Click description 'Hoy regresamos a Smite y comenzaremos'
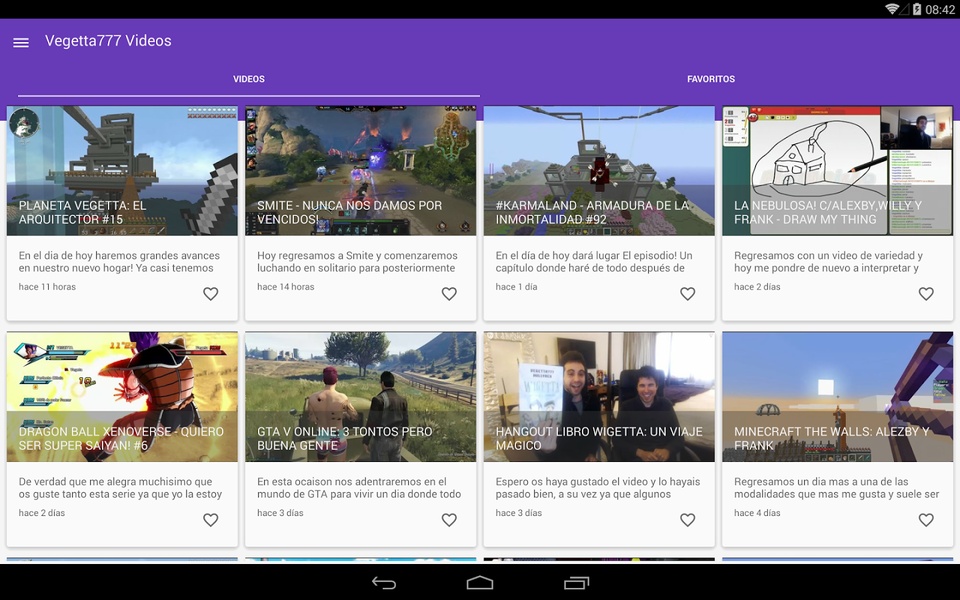 pyautogui.click(x=357, y=262)
